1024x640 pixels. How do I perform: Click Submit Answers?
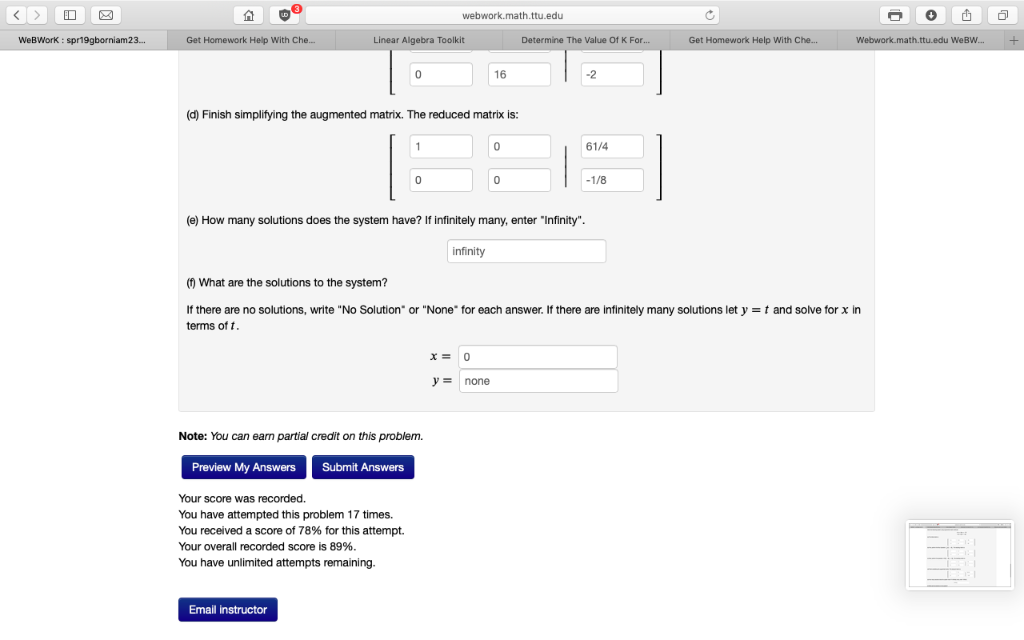pyautogui.click(x=362, y=467)
